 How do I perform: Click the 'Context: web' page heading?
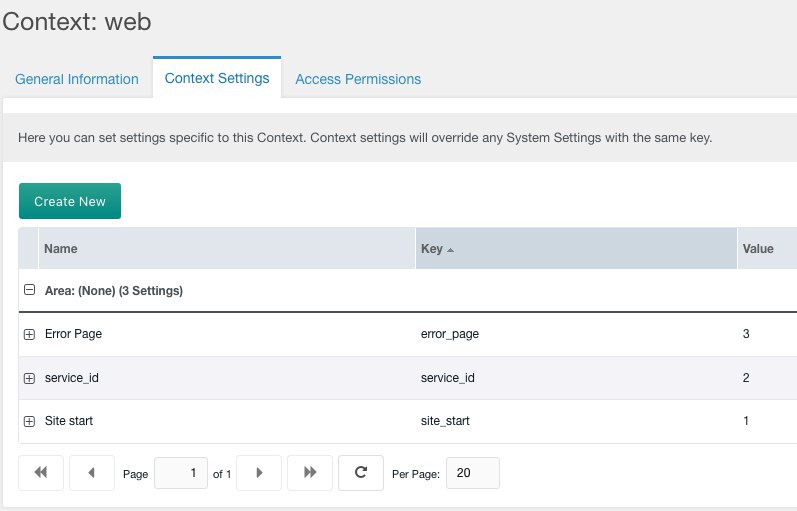pyautogui.click(x=77, y=22)
